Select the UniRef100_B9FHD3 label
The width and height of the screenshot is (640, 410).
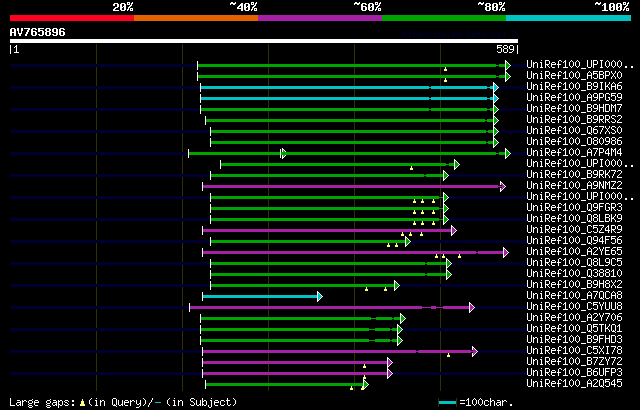tap(574, 340)
